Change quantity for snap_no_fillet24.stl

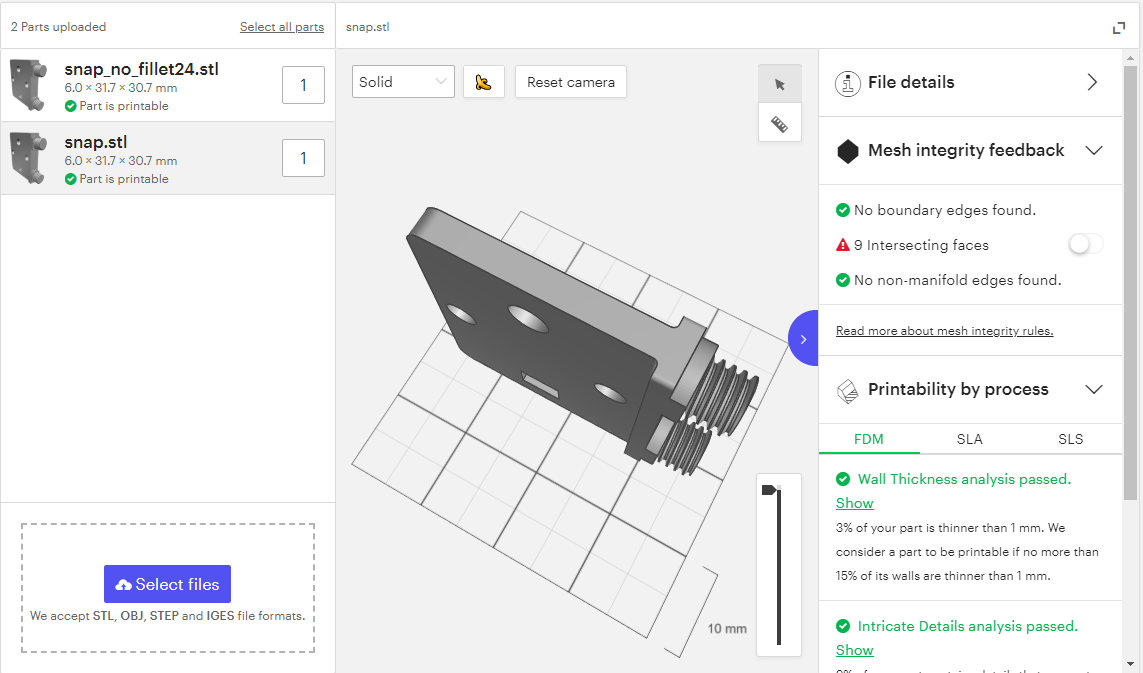303,85
